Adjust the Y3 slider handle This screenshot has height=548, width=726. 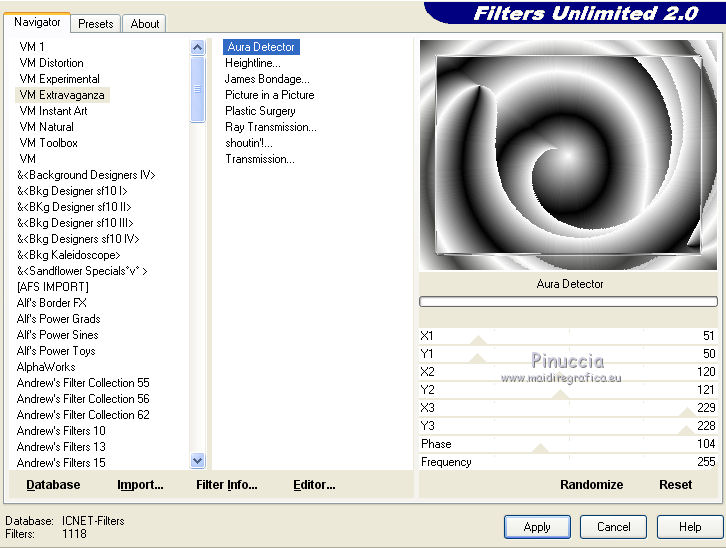click(687, 431)
